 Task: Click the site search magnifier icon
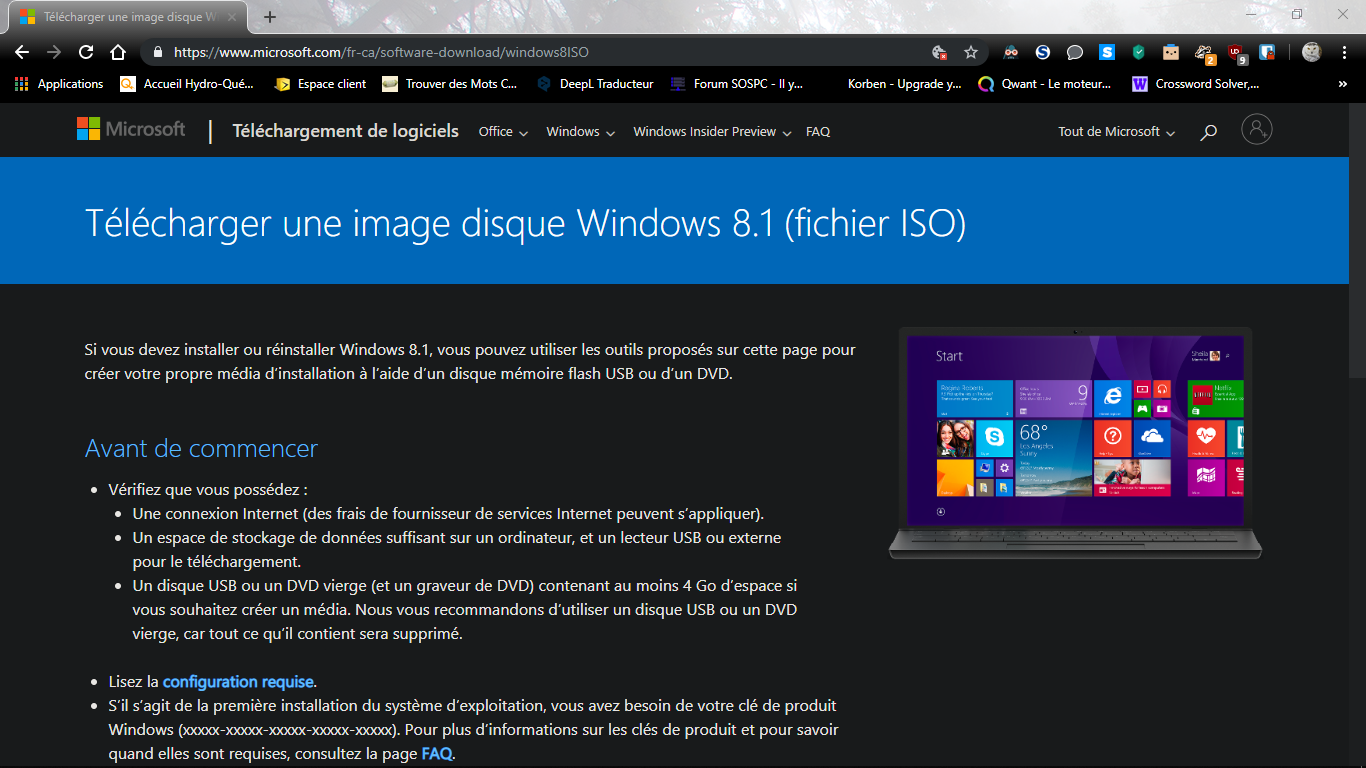[x=1209, y=132]
